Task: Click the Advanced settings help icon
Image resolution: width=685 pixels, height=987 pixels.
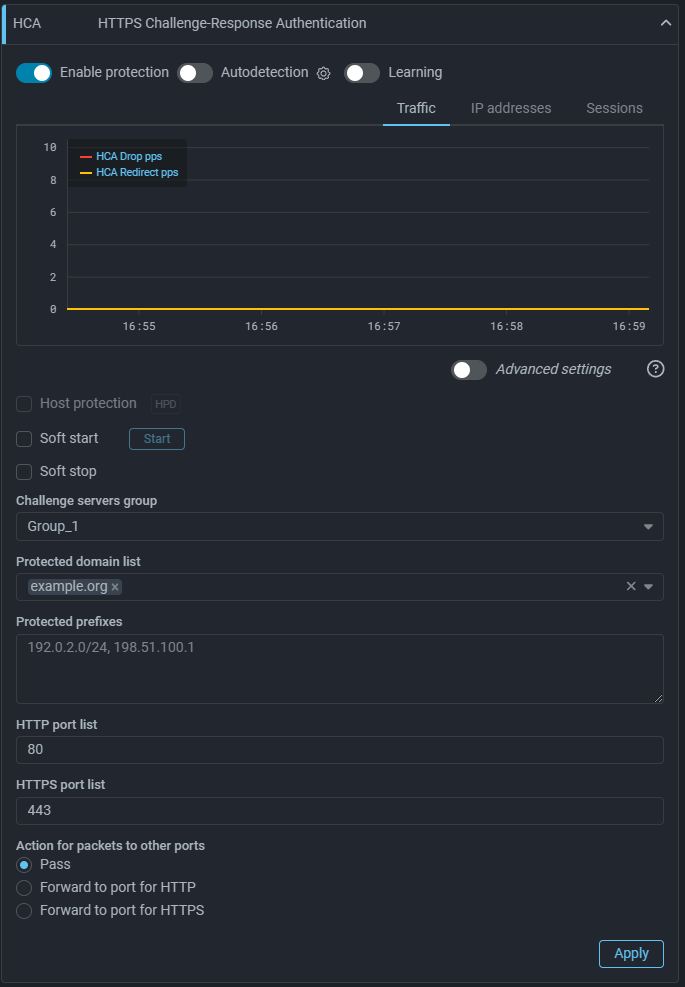Action: click(x=656, y=369)
